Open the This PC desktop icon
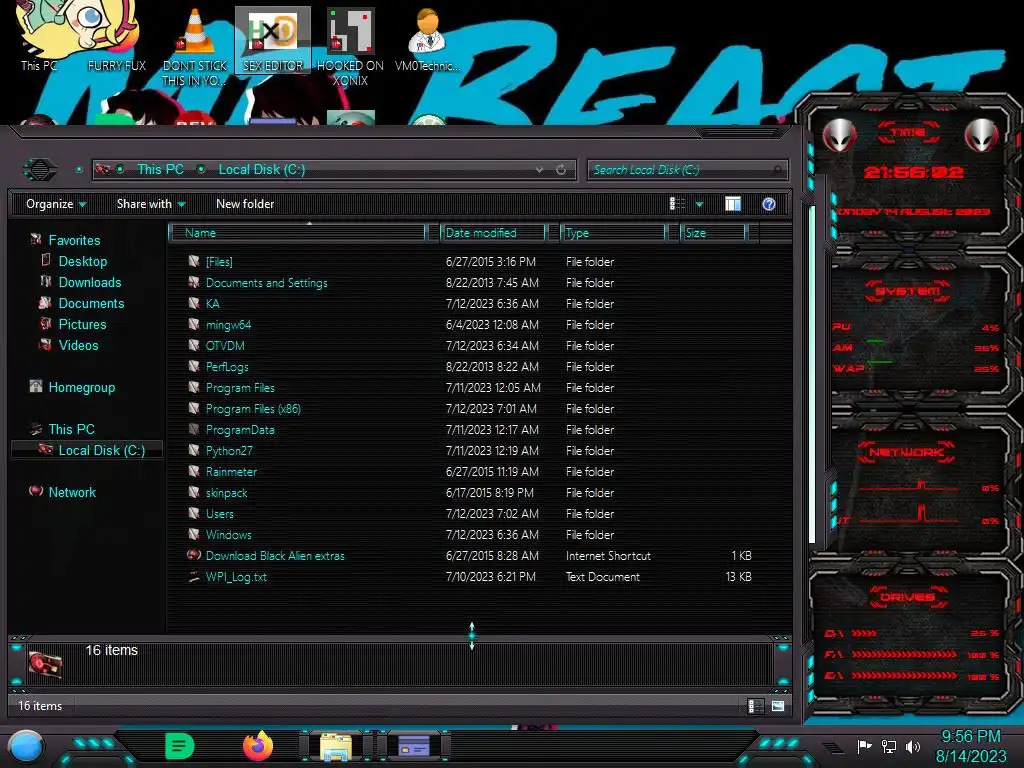 39,38
